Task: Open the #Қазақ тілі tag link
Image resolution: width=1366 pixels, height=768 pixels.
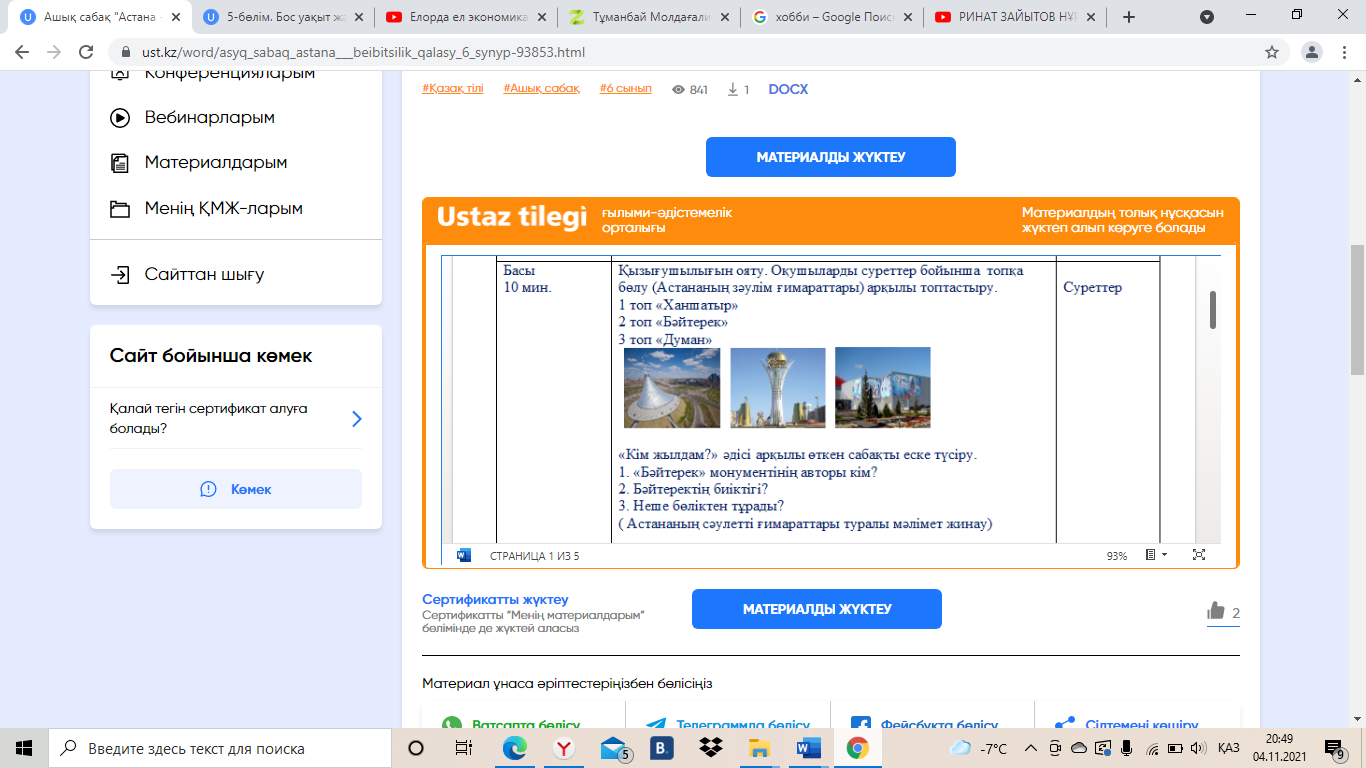Action: click(453, 88)
